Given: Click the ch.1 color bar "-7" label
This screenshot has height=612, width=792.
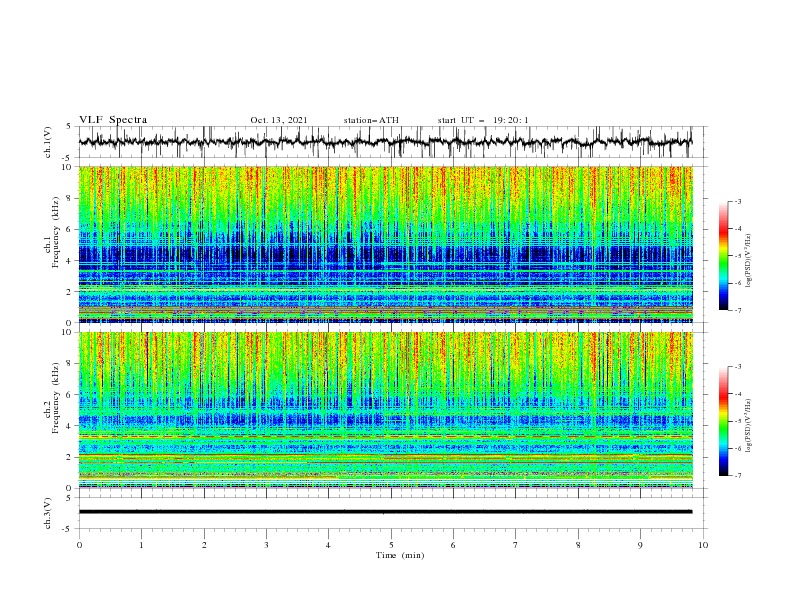Looking at the screenshot, I should pyautogui.click(x=737, y=310).
